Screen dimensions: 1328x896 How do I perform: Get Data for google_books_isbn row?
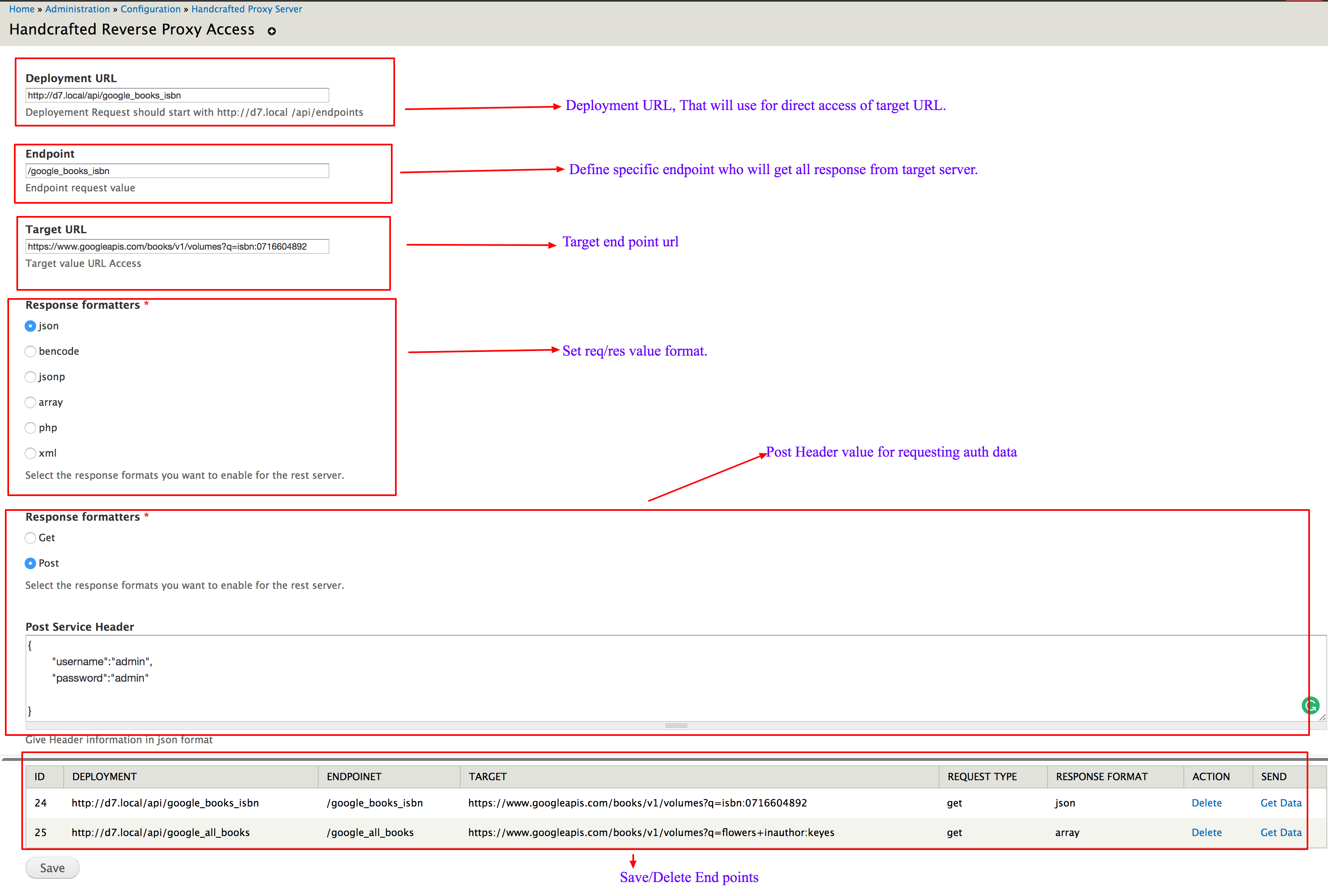(x=1280, y=803)
